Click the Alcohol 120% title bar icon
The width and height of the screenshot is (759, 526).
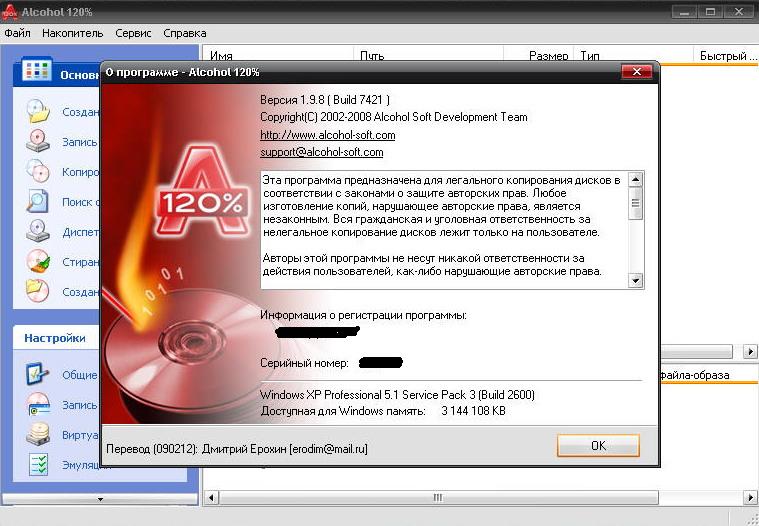[9, 12]
